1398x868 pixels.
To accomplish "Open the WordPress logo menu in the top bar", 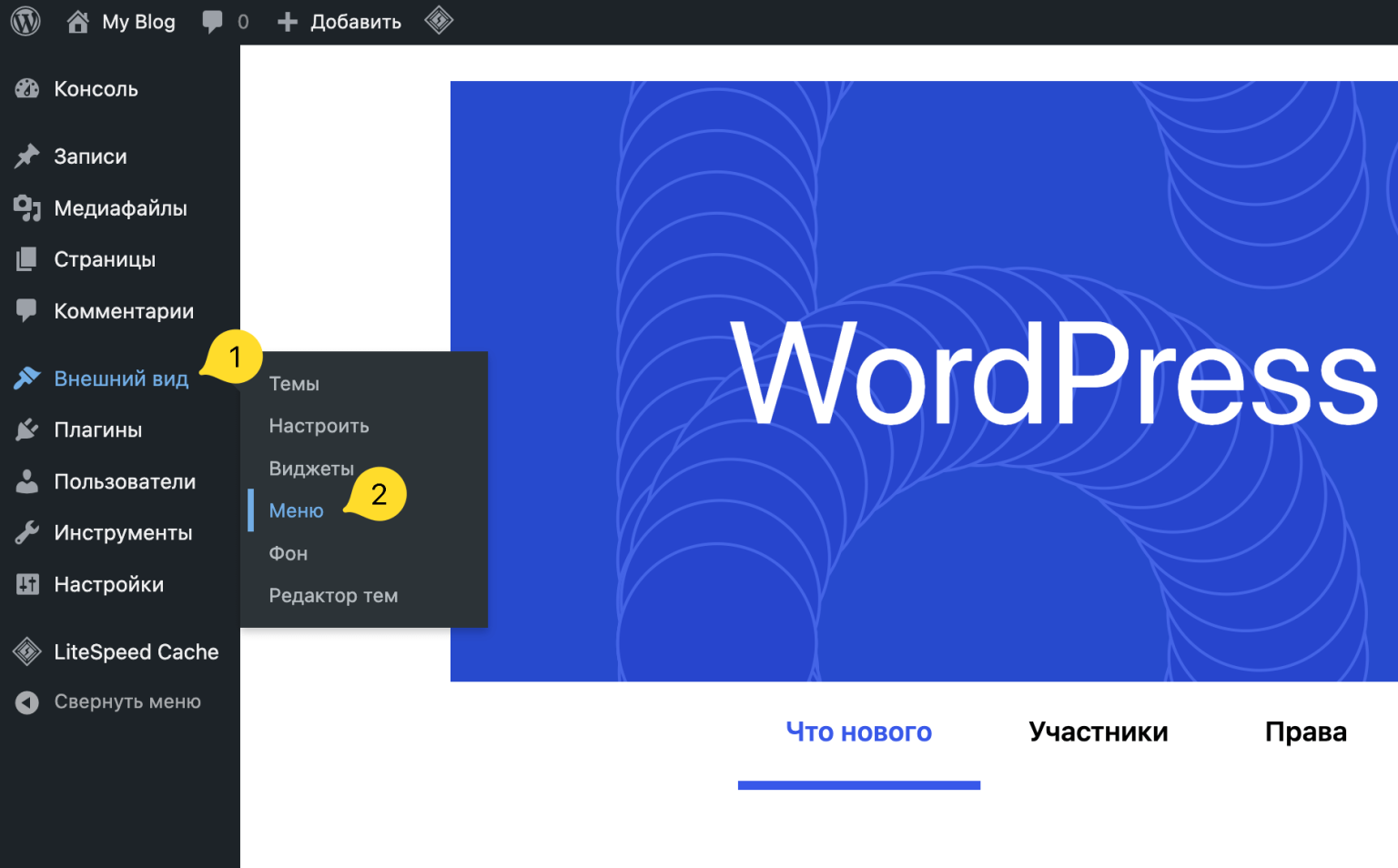I will [x=25, y=20].
